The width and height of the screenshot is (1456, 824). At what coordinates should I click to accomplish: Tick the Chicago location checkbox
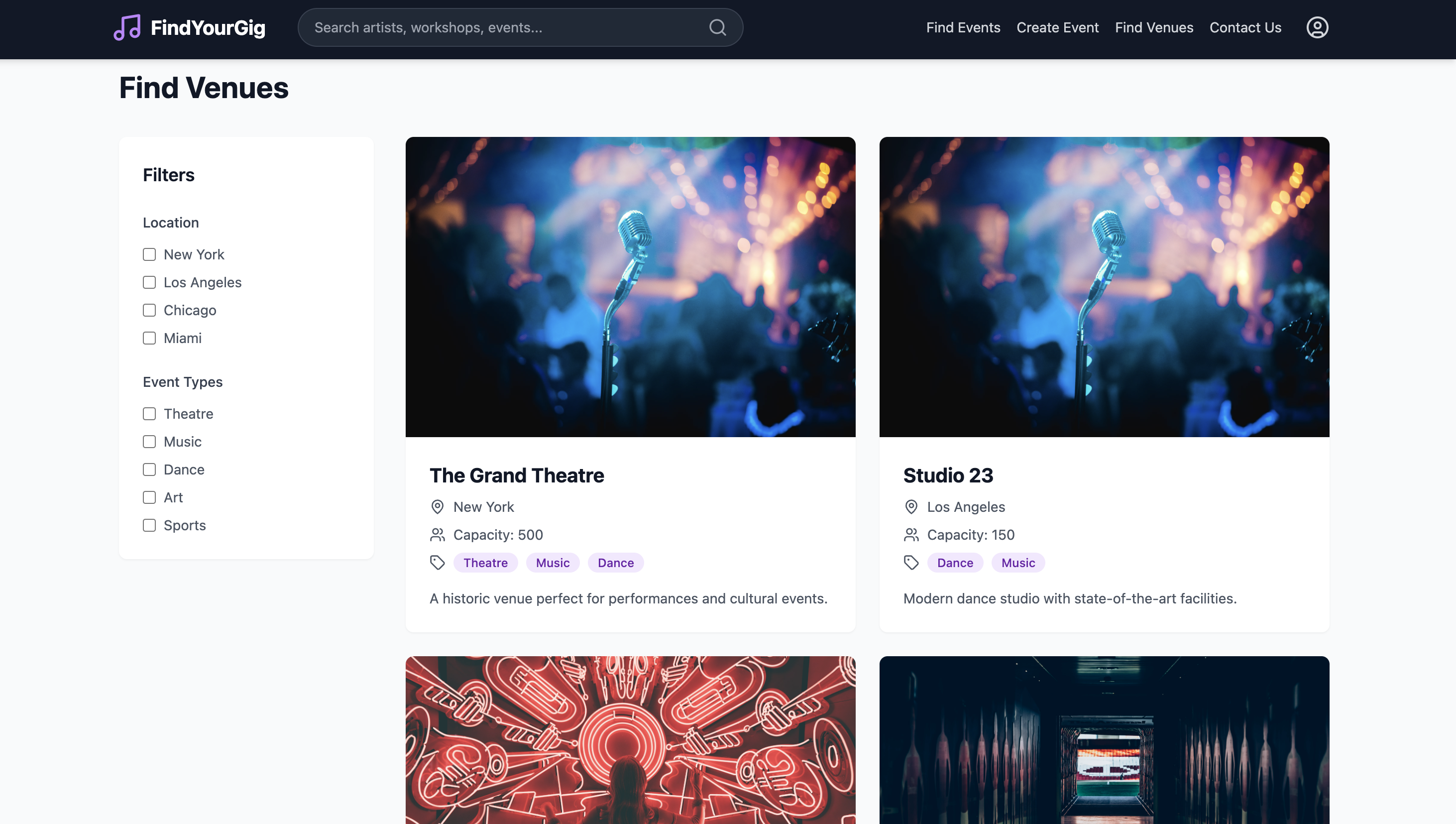point(149,310)
